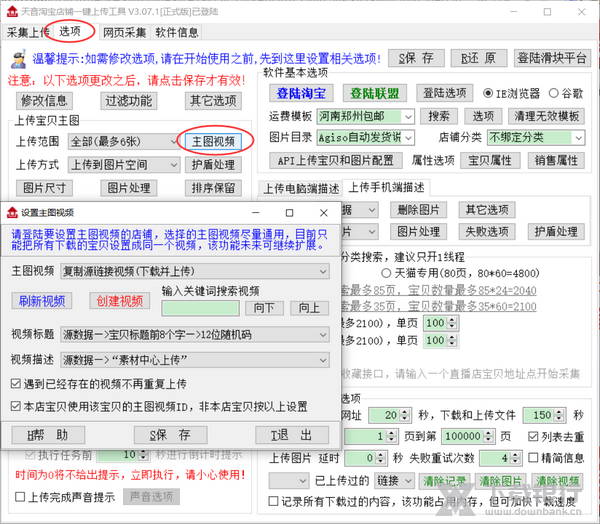Viewport: 600px width, 524px height.
Task: Open 过滤功能 settings
Action: [129, 101]
